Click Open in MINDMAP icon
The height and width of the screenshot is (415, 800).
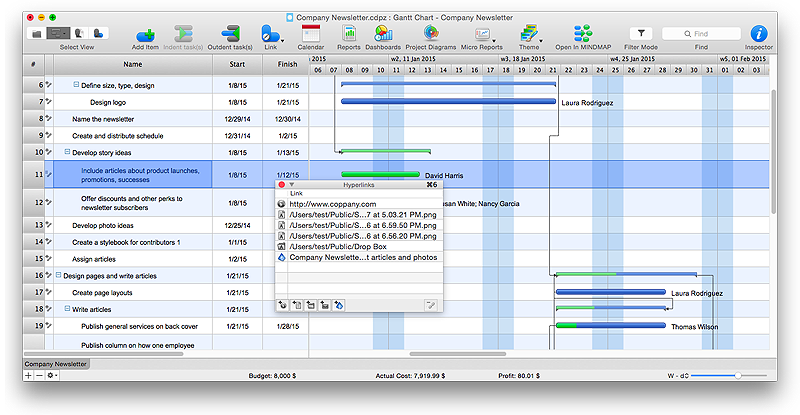581,34
